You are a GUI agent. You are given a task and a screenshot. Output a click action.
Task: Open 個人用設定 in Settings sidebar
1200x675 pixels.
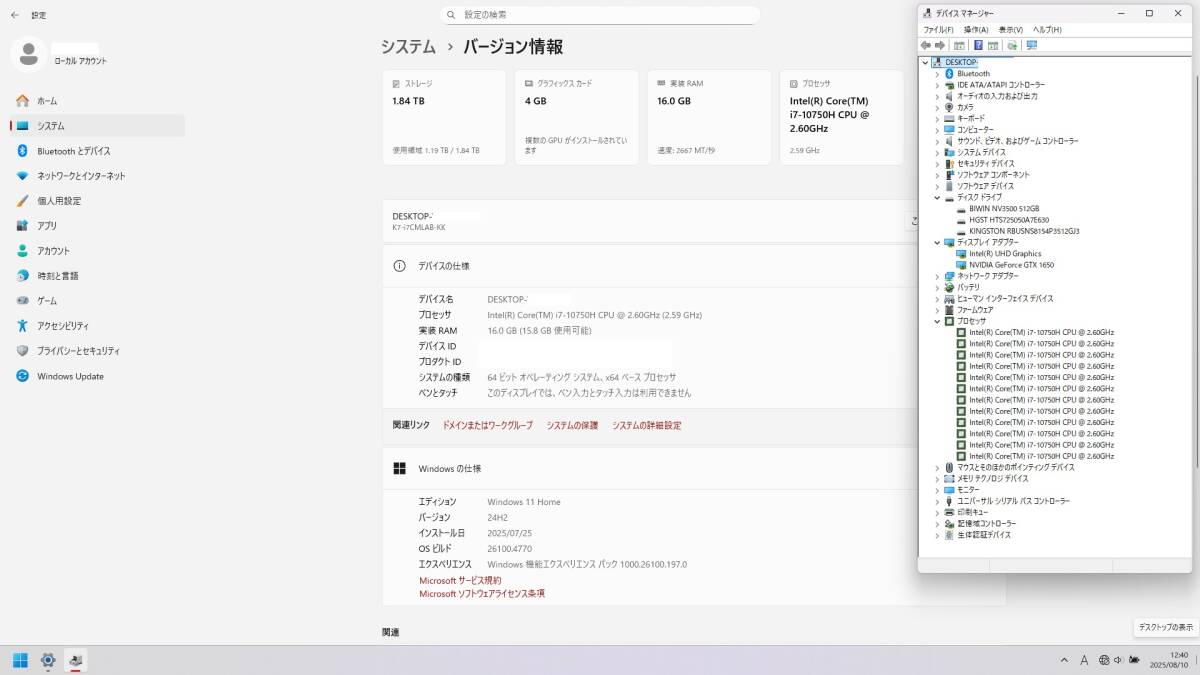(97, 201)
